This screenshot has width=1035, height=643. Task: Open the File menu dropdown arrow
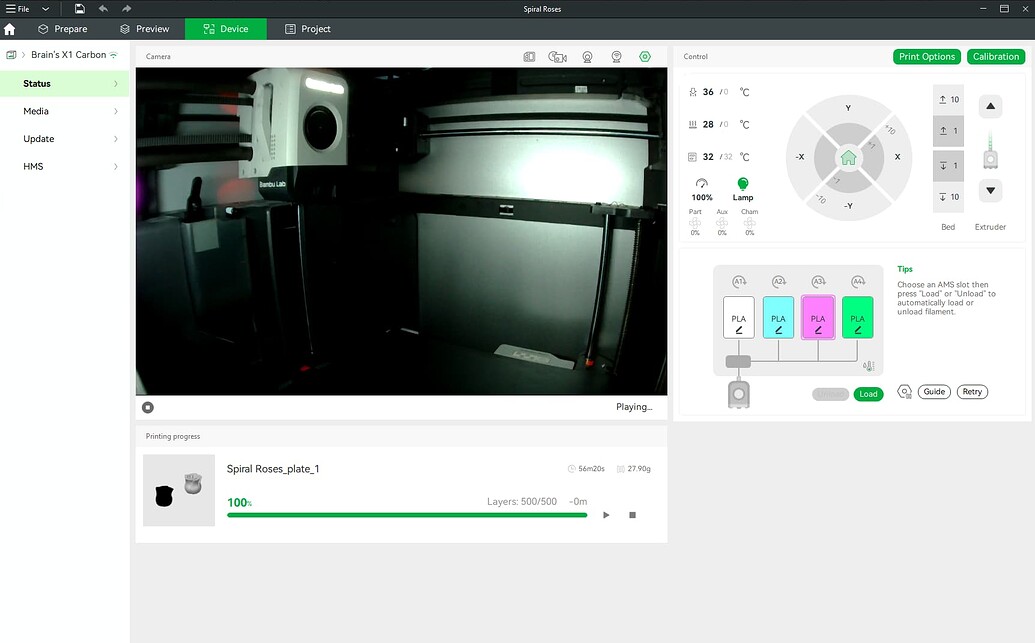click(46, 9)
